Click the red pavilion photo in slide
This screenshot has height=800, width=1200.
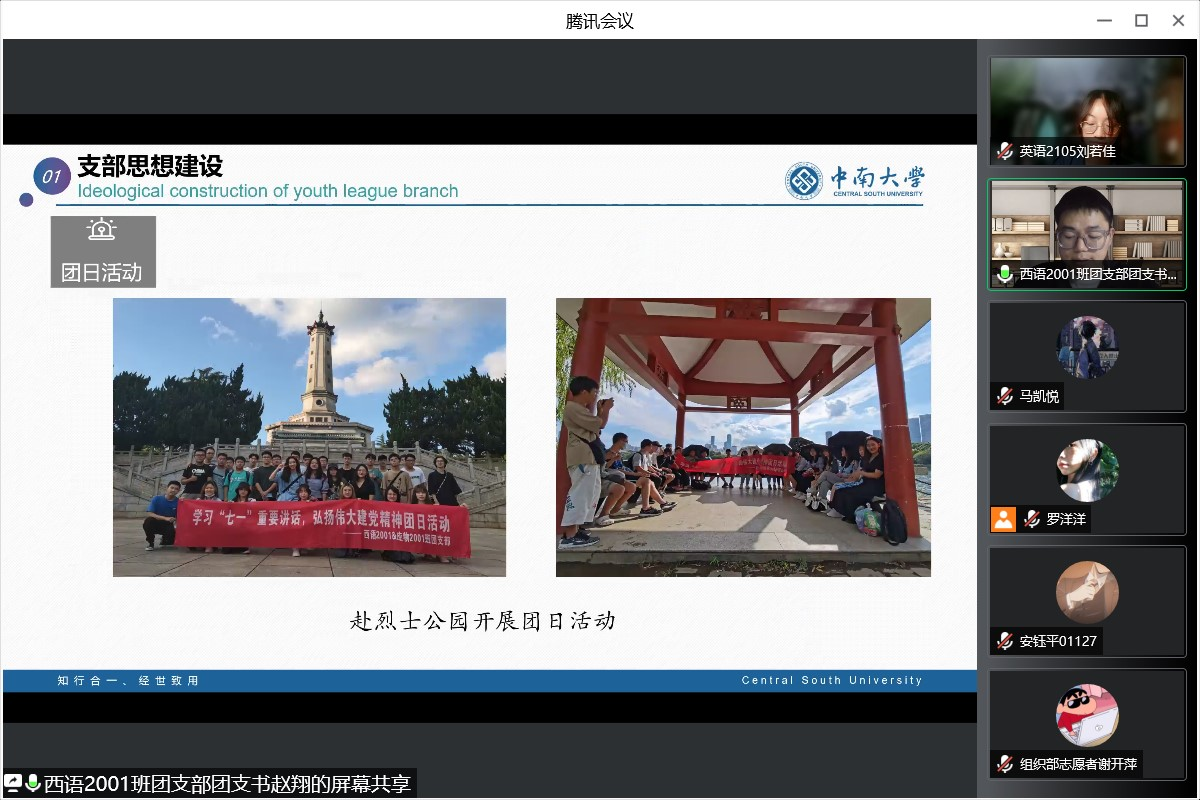click(743, 437)
